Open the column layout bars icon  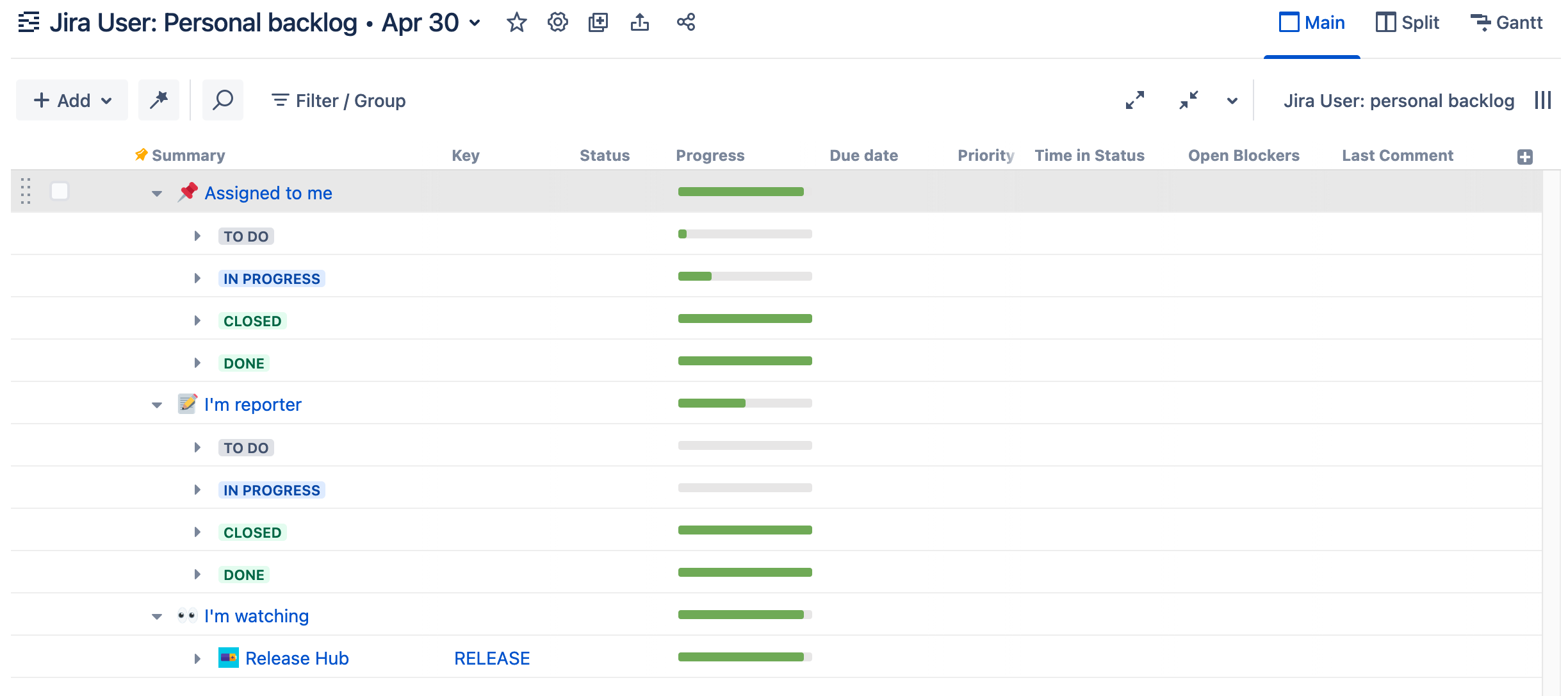(1543, 101)
